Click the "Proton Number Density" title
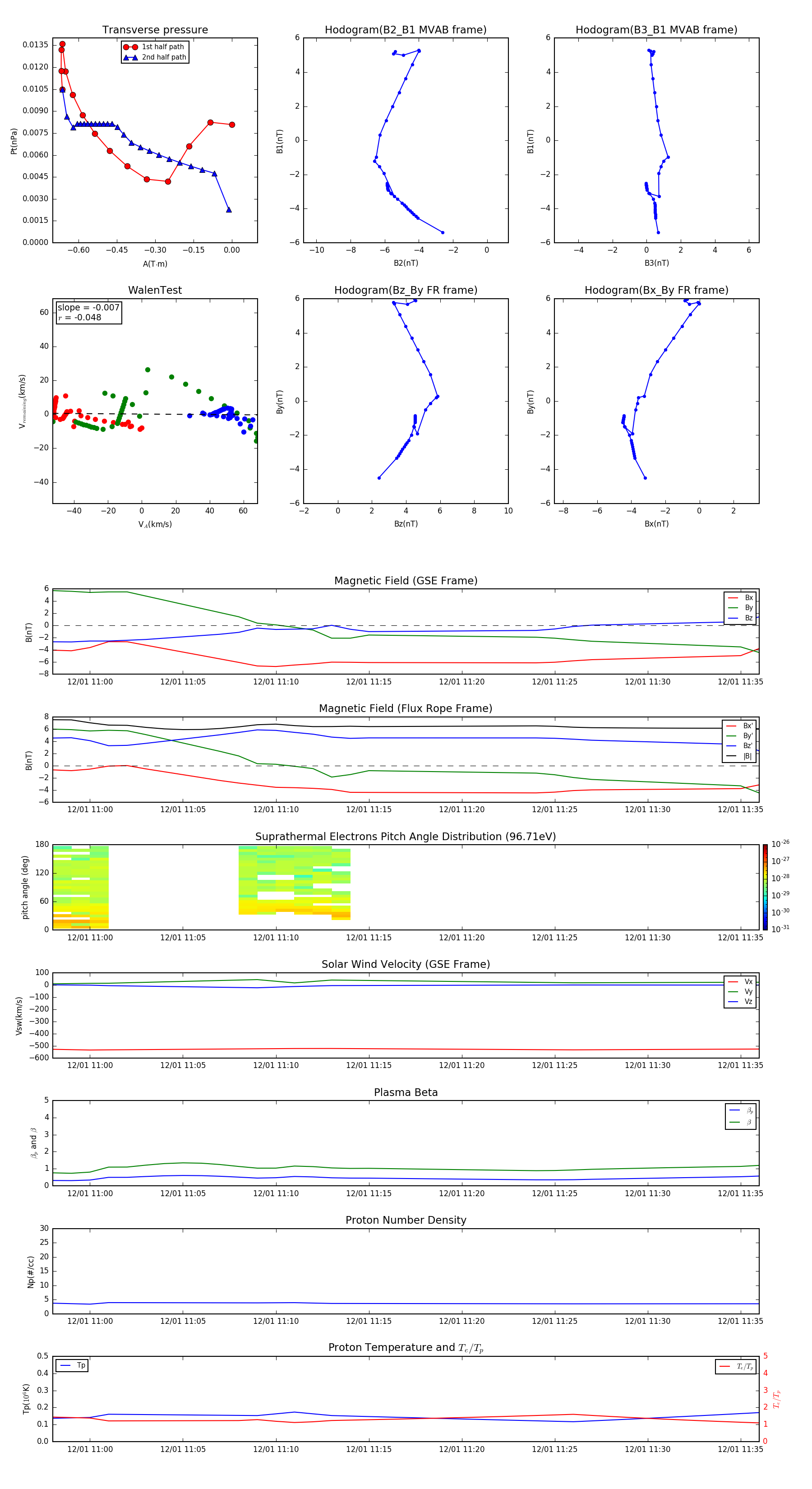The image size is (812, 1489). [x=406, y=1220]
